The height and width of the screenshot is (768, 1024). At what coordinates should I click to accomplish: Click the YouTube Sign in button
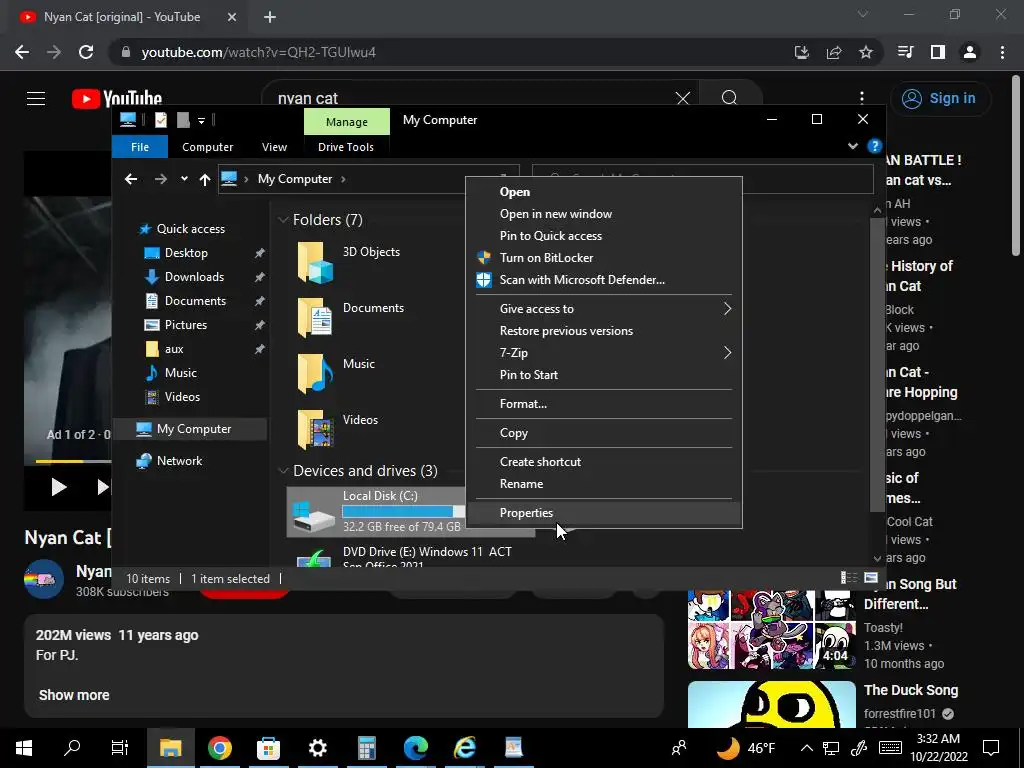tap(940, 99)
